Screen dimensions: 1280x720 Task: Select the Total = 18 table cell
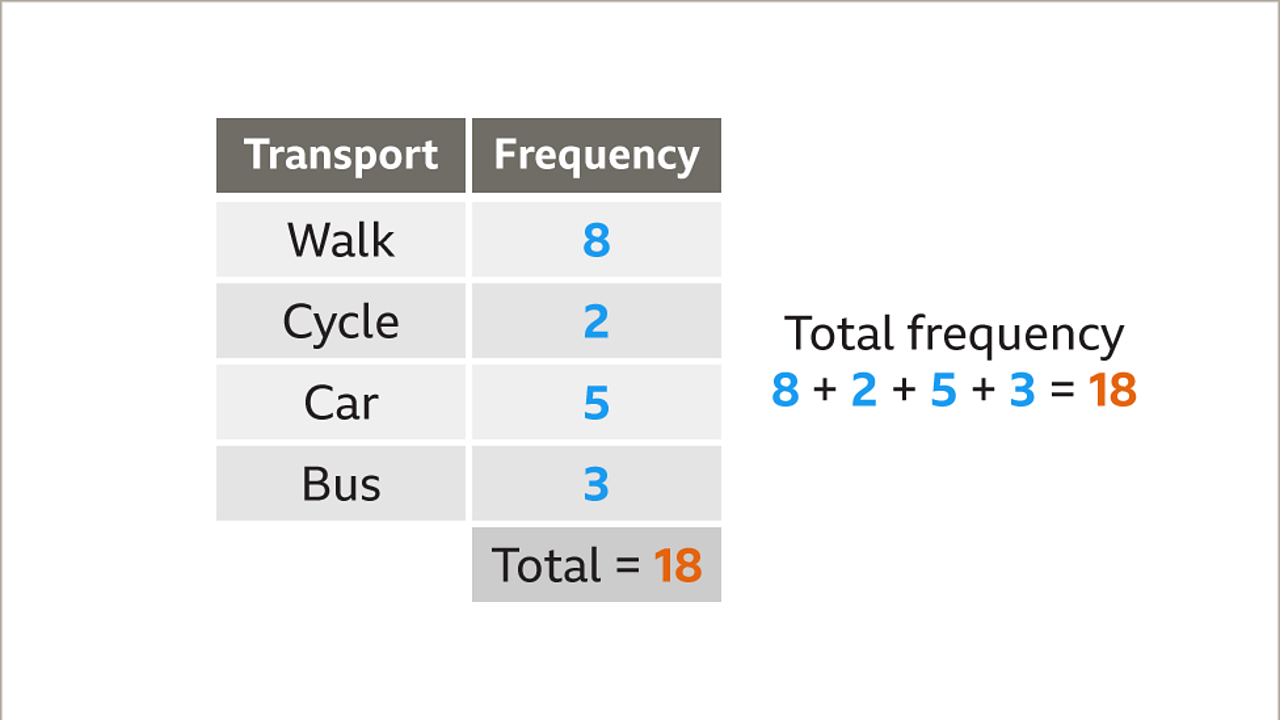pos(596,565)
